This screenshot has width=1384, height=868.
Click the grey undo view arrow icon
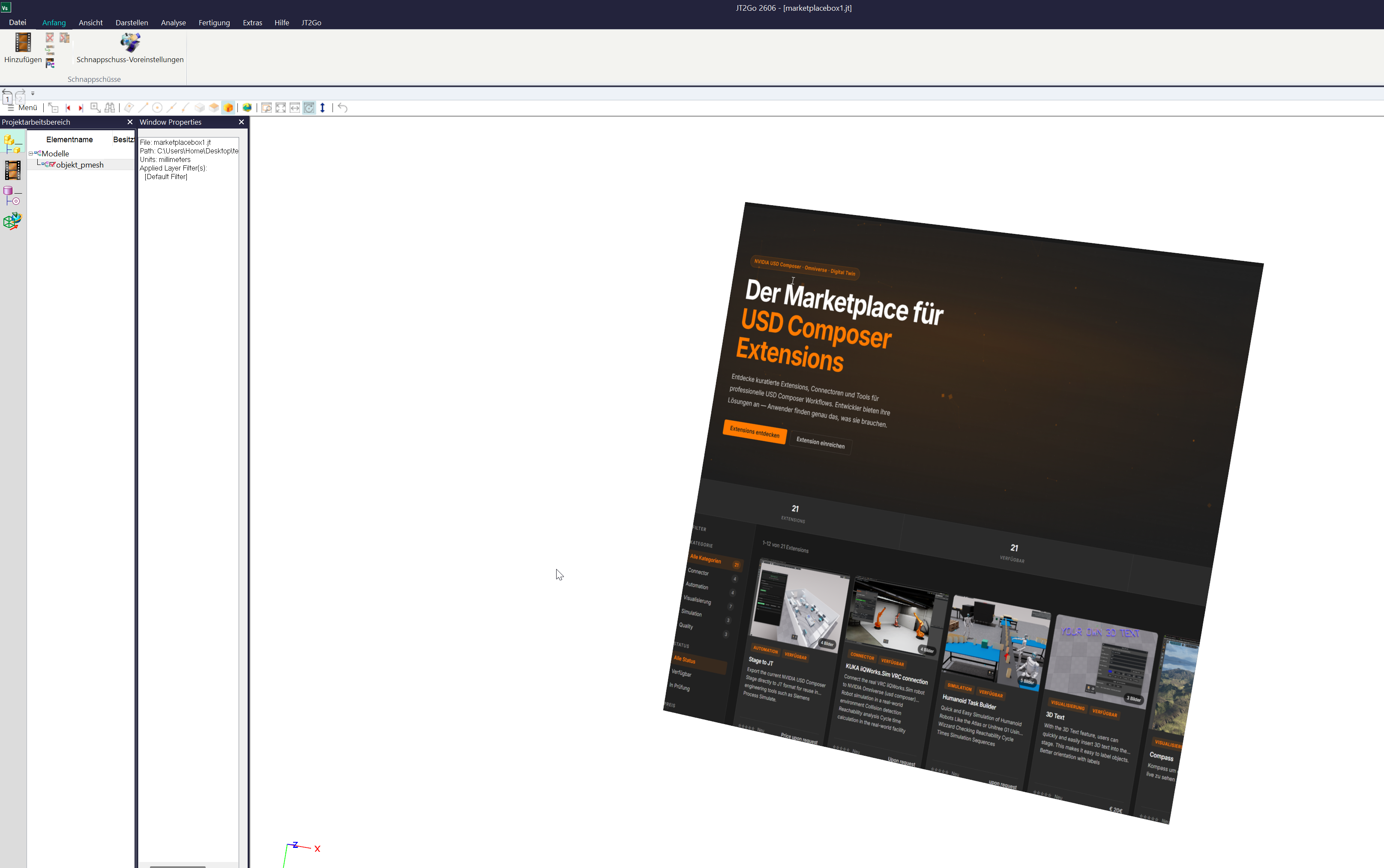tap(343, 108)
